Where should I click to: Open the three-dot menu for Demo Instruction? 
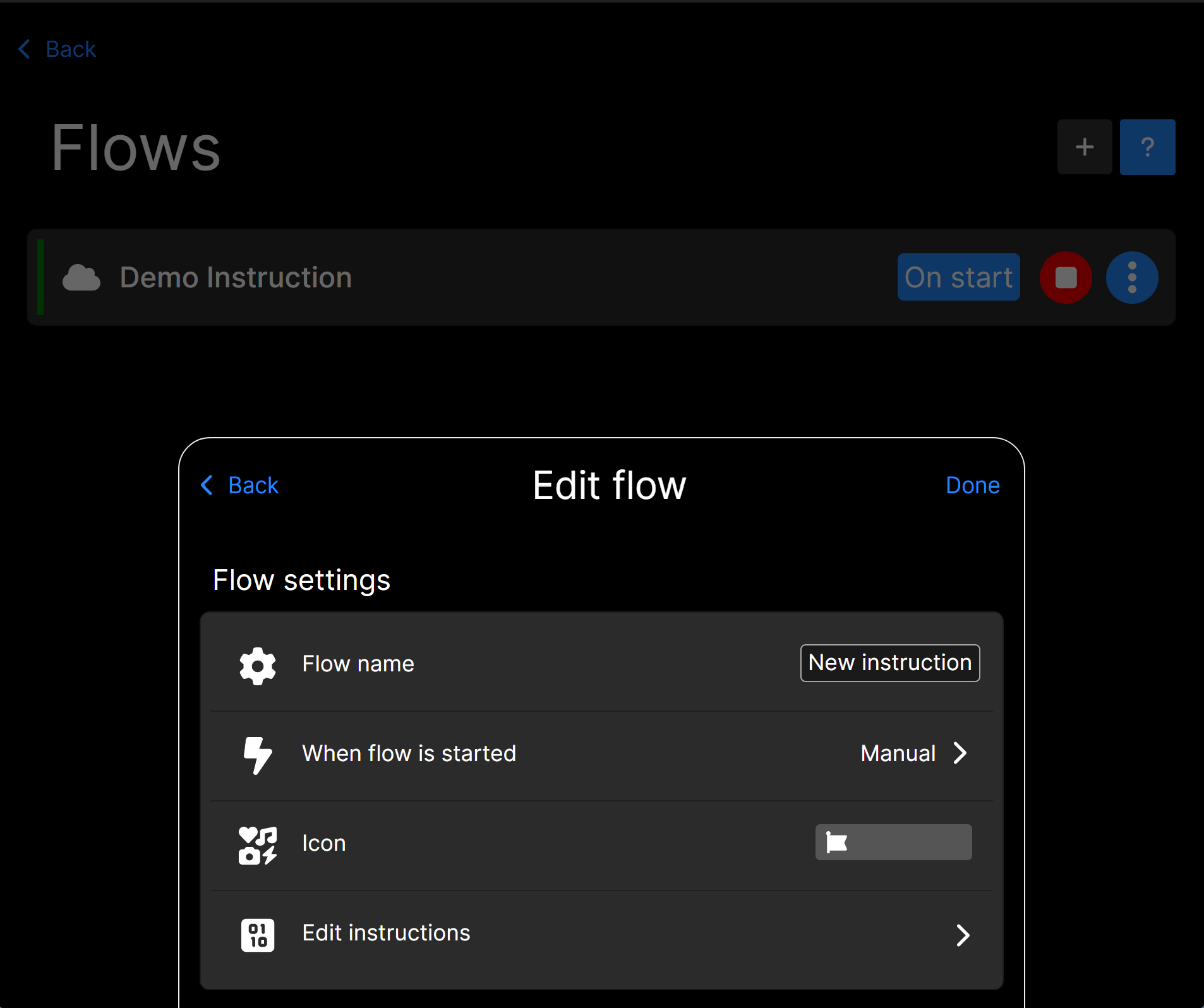coord(1132,277)
